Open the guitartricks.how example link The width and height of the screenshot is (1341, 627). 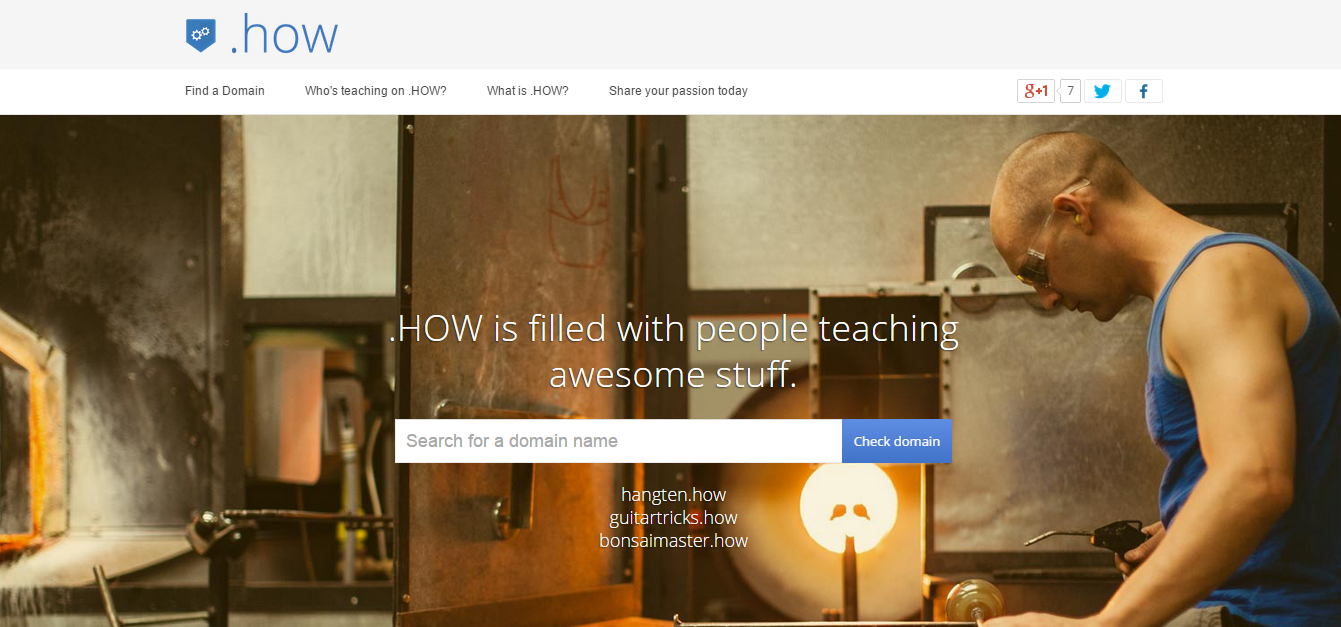673,518
